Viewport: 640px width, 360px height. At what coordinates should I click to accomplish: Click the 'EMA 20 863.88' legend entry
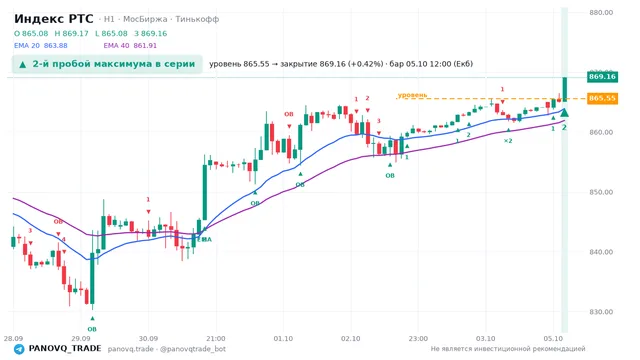(41, 46)
